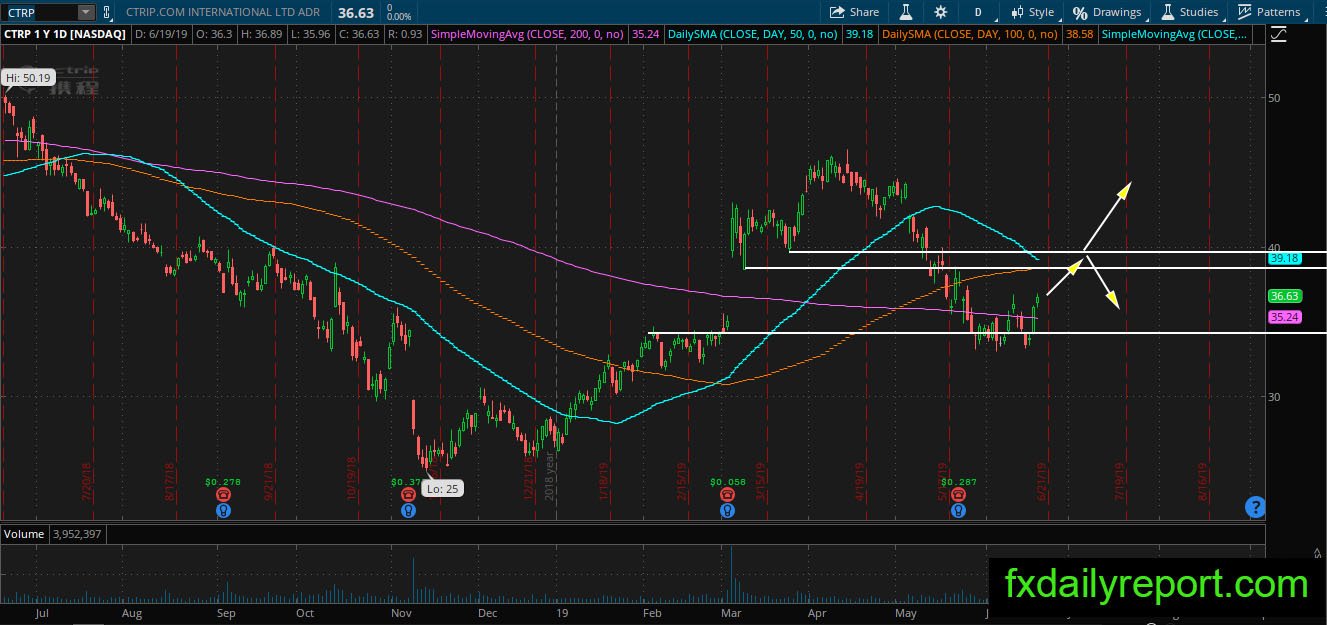1327x625 pixels.
Task: Click the earnings phone icon labeled $0.278
Action: click(x=222, y=494)
